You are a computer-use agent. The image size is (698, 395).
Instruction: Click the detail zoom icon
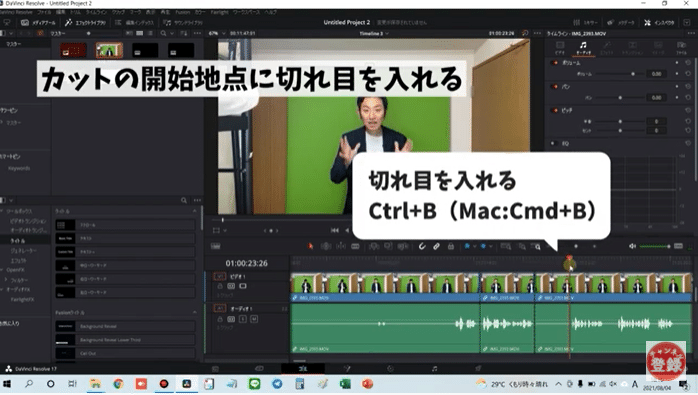522,246
